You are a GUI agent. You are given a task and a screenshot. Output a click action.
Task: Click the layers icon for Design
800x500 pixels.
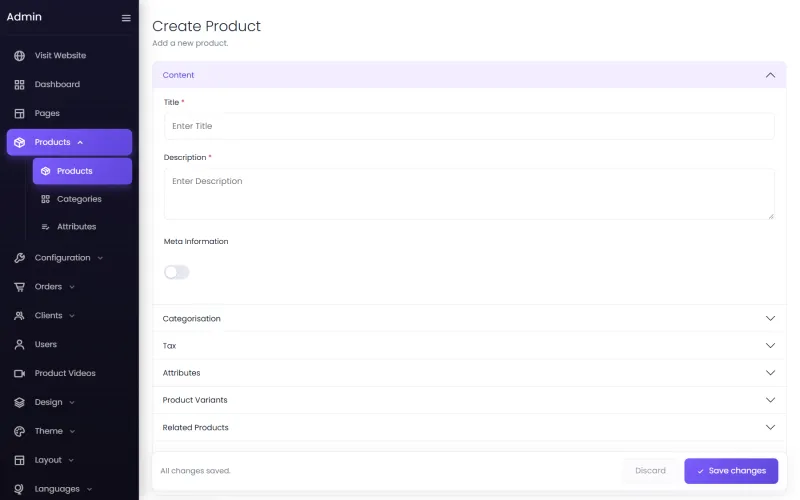pos(19,403)
